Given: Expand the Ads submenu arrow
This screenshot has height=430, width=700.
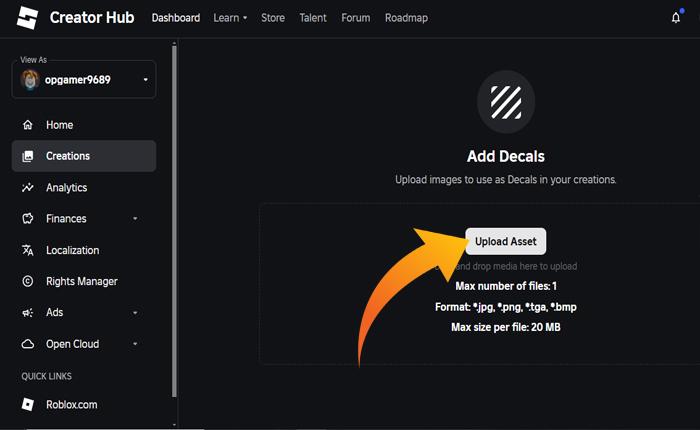Looking at the screenshot, I should 135,313.
